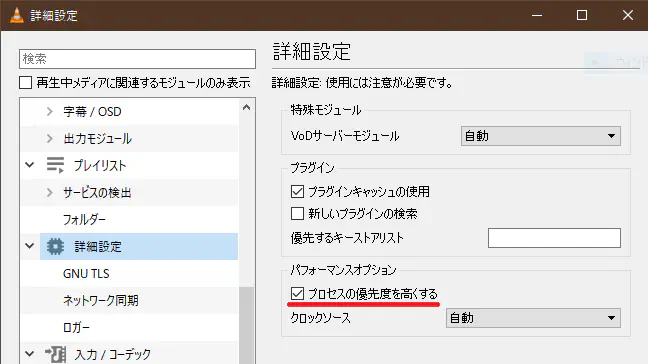Minimize the 詳細設定 window
The width and height of the screenshot is (648, 364).
click(537, 15)
